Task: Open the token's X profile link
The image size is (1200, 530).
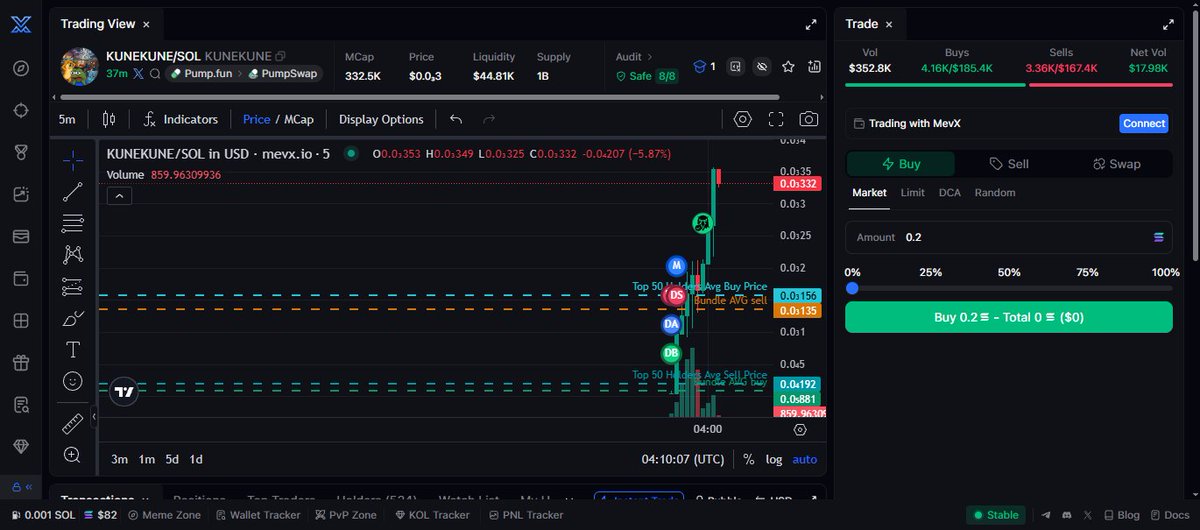Action: [x=139, y=74]
